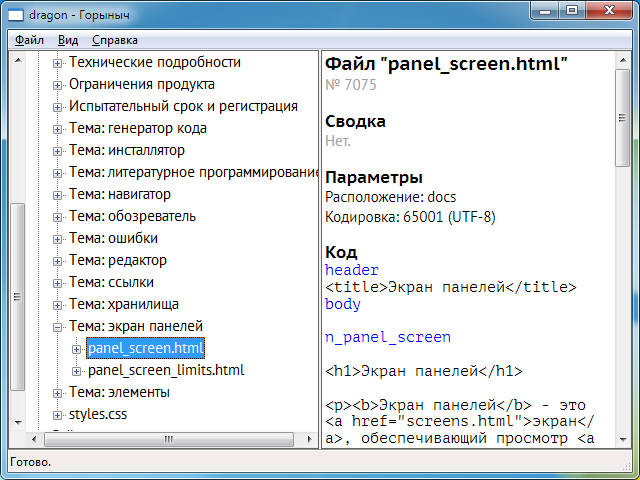The width and height of the screenshot is (640, 480).
Task: Expand Тема: ссылки node
Action: pyautogui.click(x=58, y=284)
